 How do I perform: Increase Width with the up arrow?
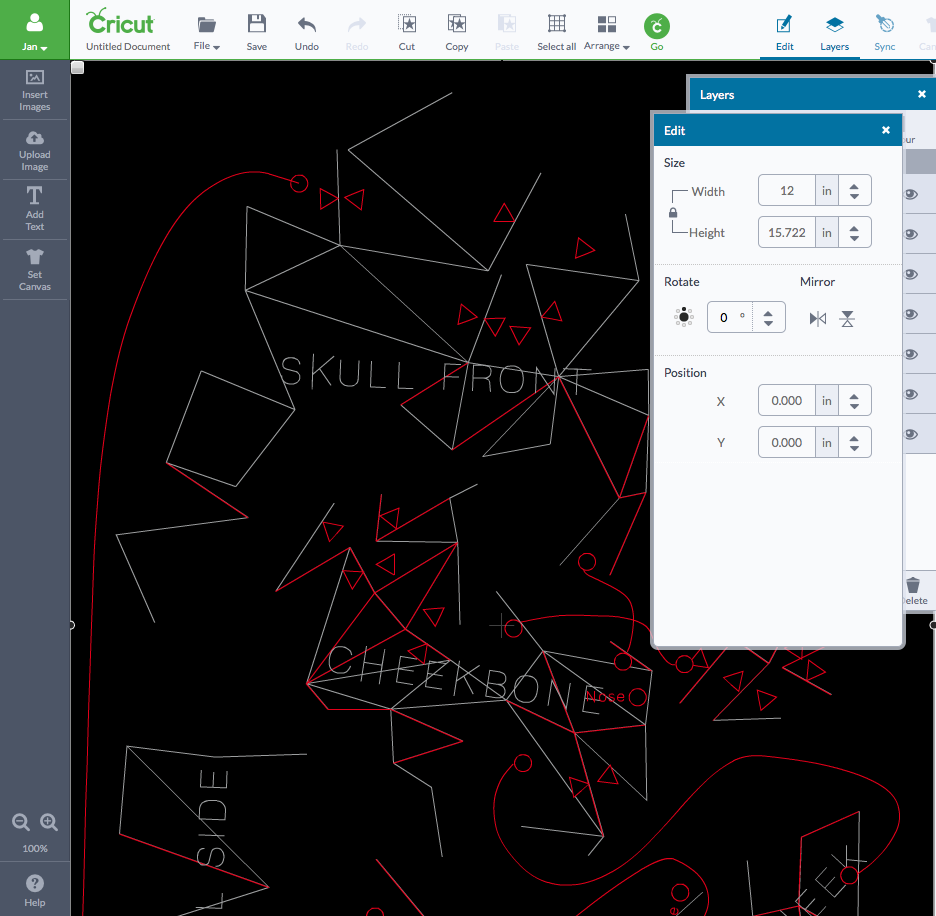(854, 186)
